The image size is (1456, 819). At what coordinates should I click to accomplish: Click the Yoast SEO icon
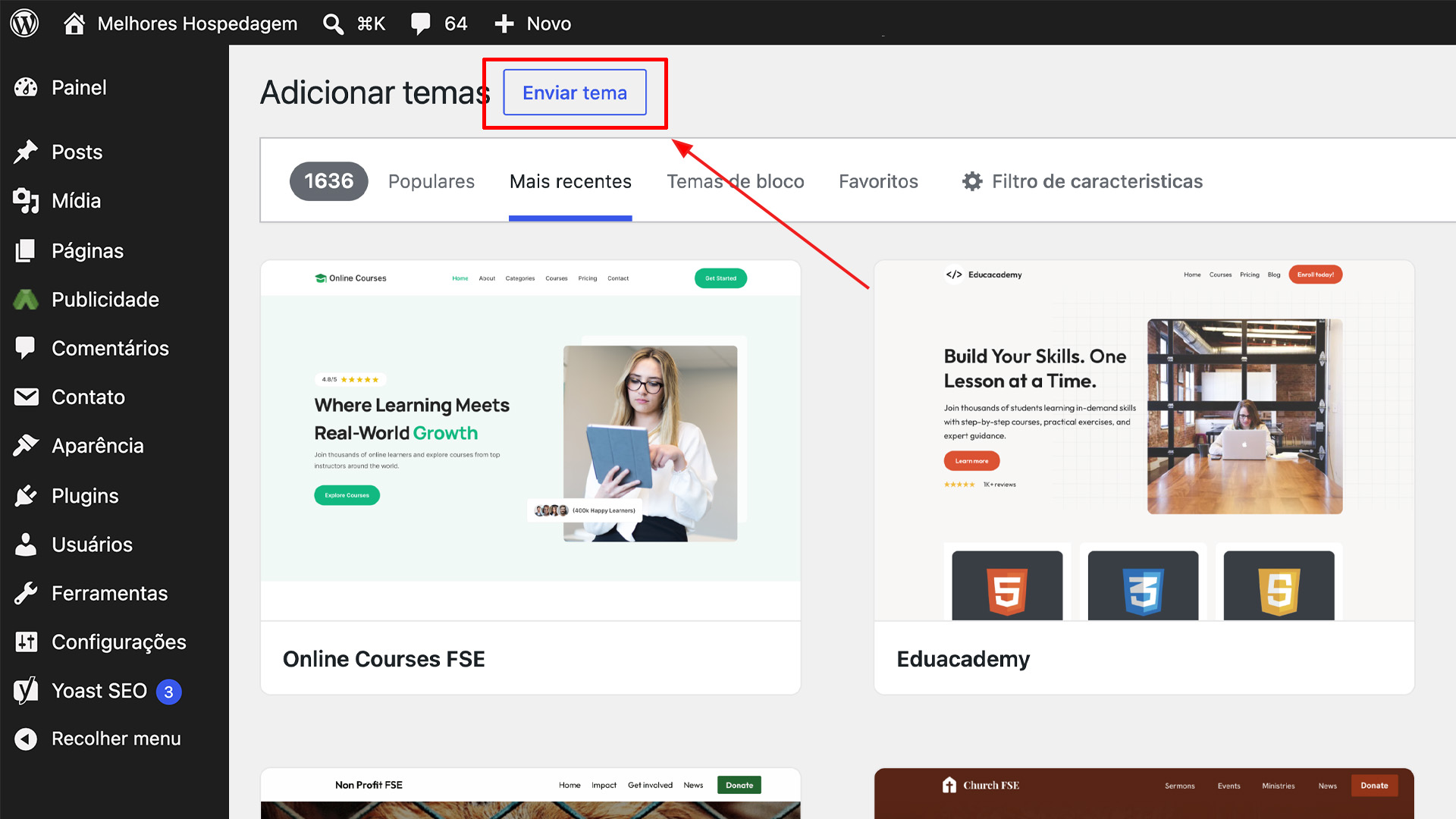pos(26,691)
